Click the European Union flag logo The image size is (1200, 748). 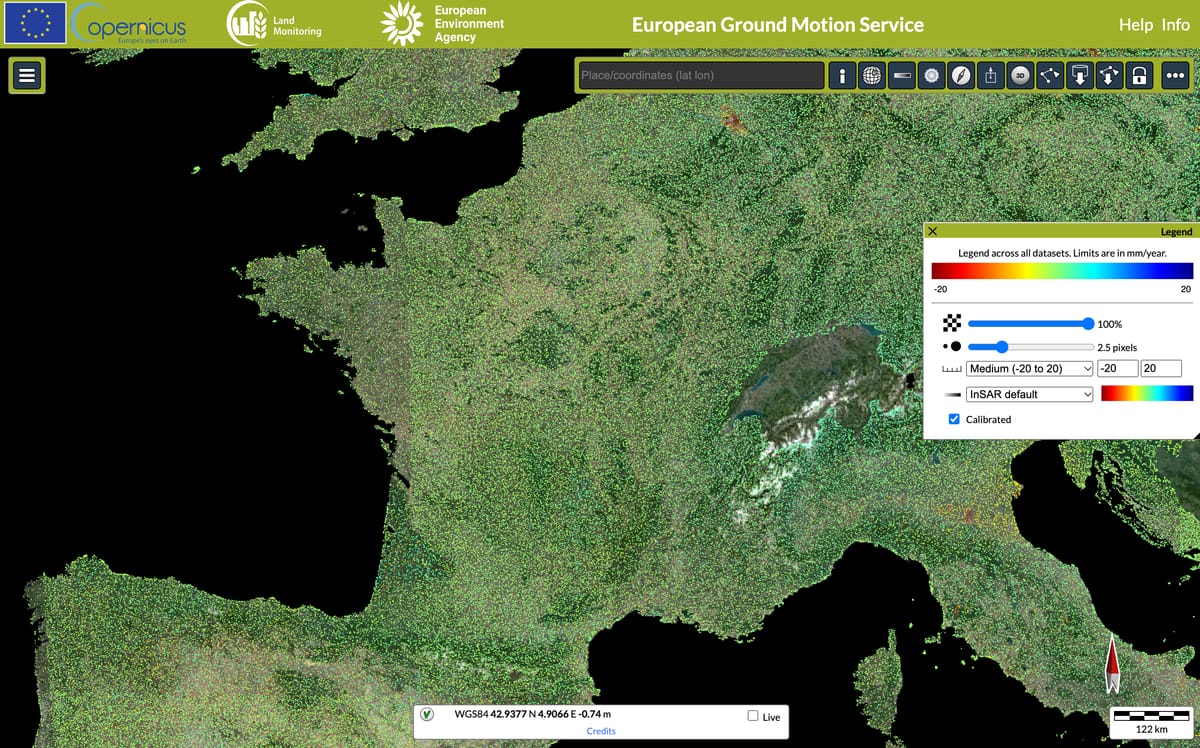pyautogui.click(x=35, y=23)
